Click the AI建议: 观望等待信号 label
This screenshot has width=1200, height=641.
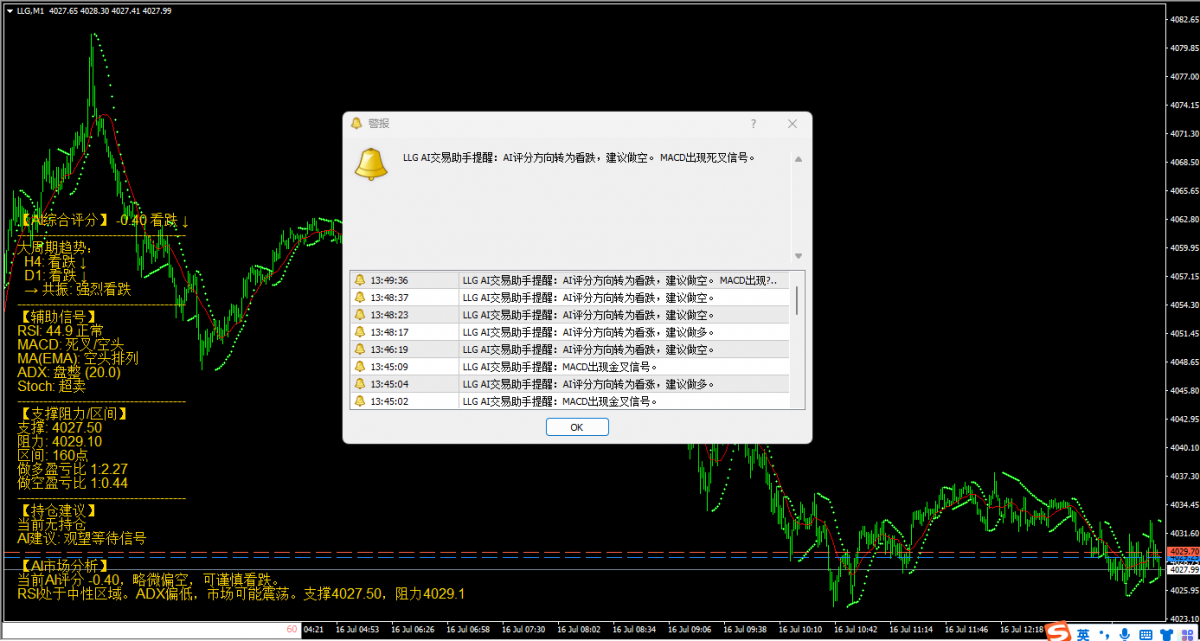[82, 538]
